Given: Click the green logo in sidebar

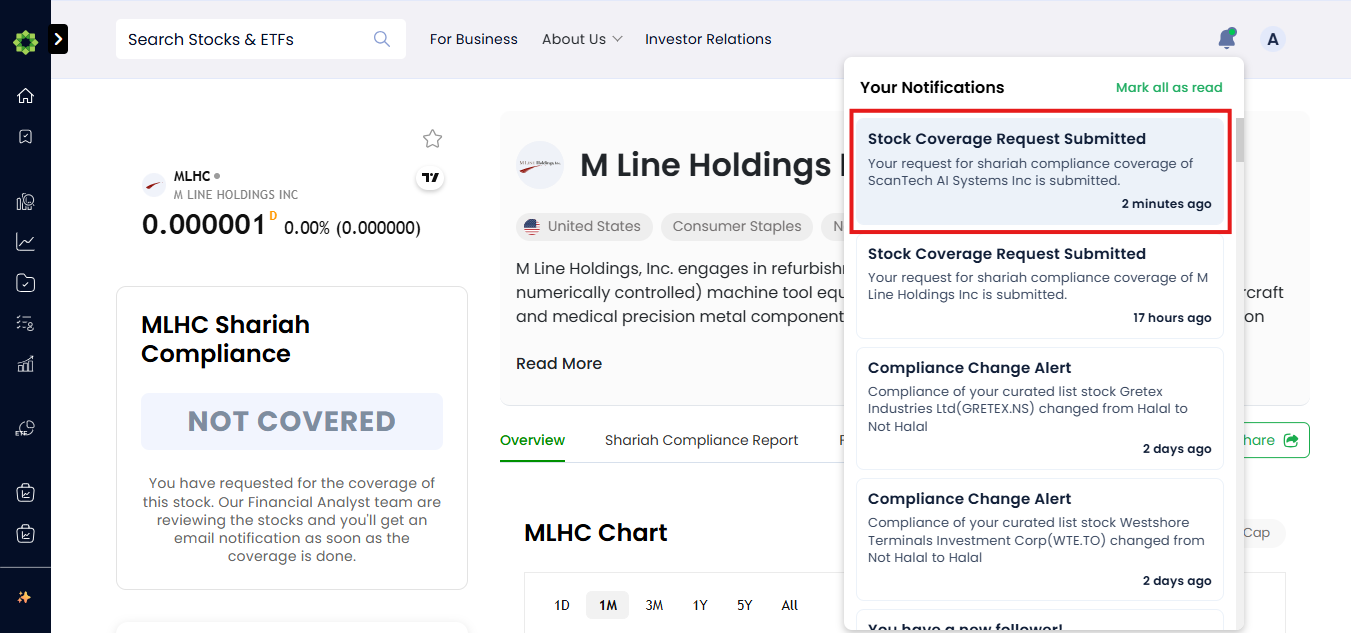Looking at the screenshot, I should click(25, 42).
